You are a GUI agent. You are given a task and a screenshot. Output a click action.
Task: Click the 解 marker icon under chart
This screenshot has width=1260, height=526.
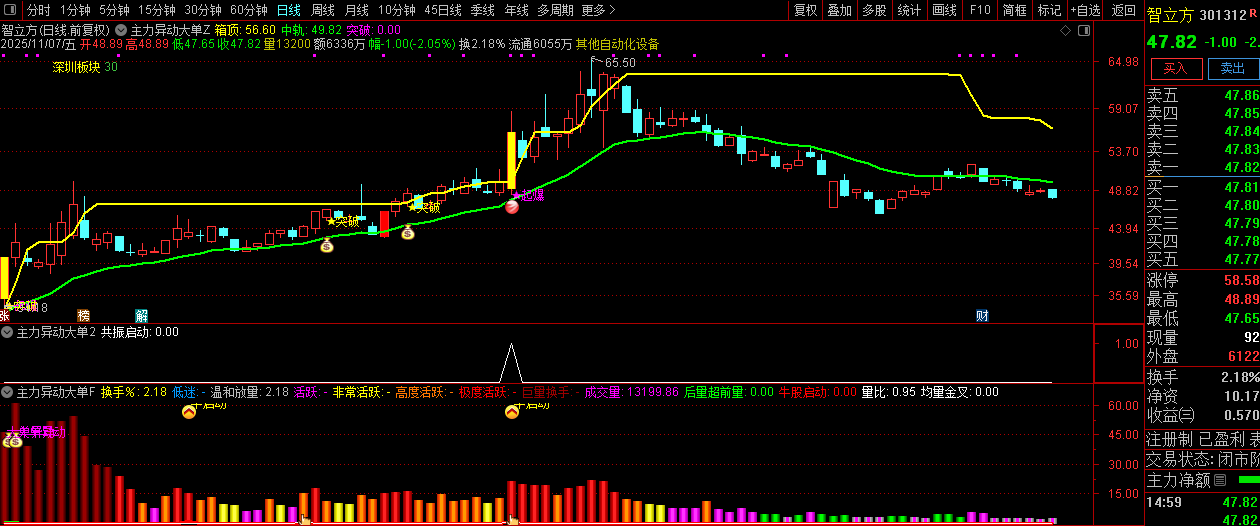(142, 316)
